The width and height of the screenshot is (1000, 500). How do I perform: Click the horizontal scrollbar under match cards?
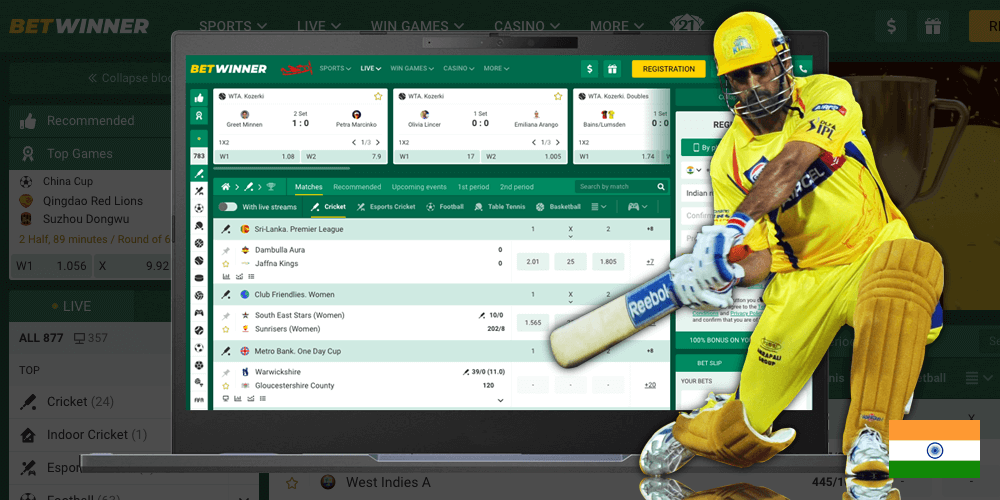282,168
